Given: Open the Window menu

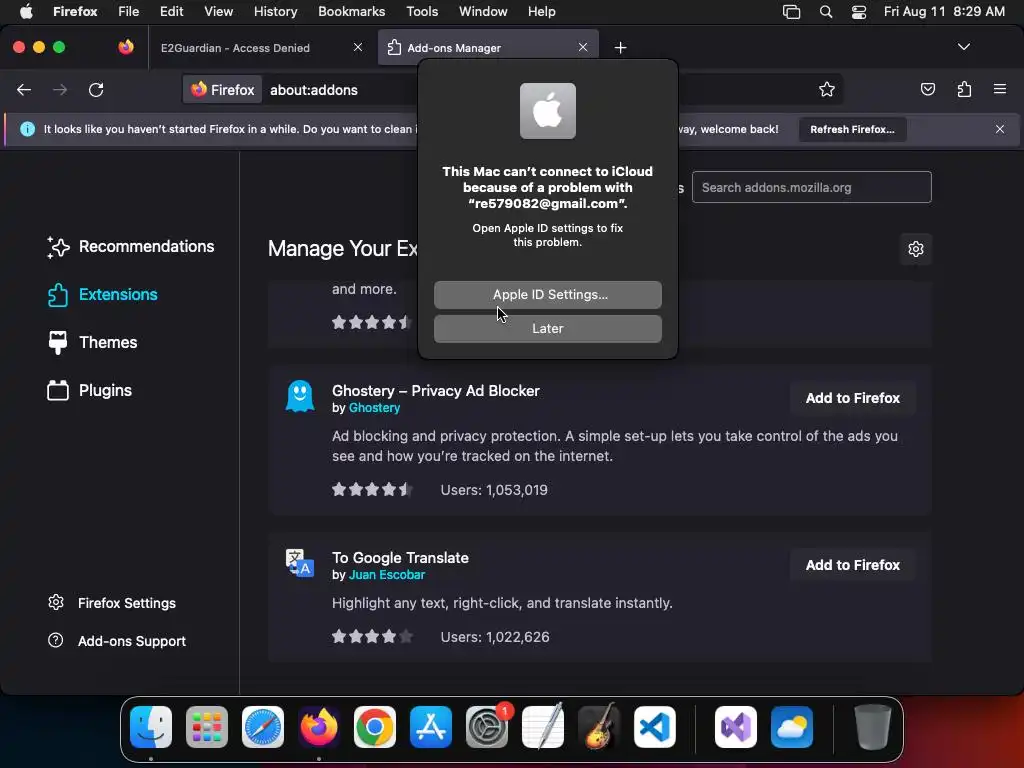Looking at the screenshot, I should coord(483,11).
